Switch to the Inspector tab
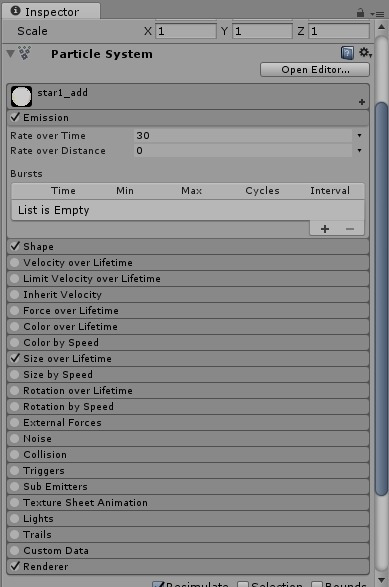The image size is (389, 587). tap(51, 12)
